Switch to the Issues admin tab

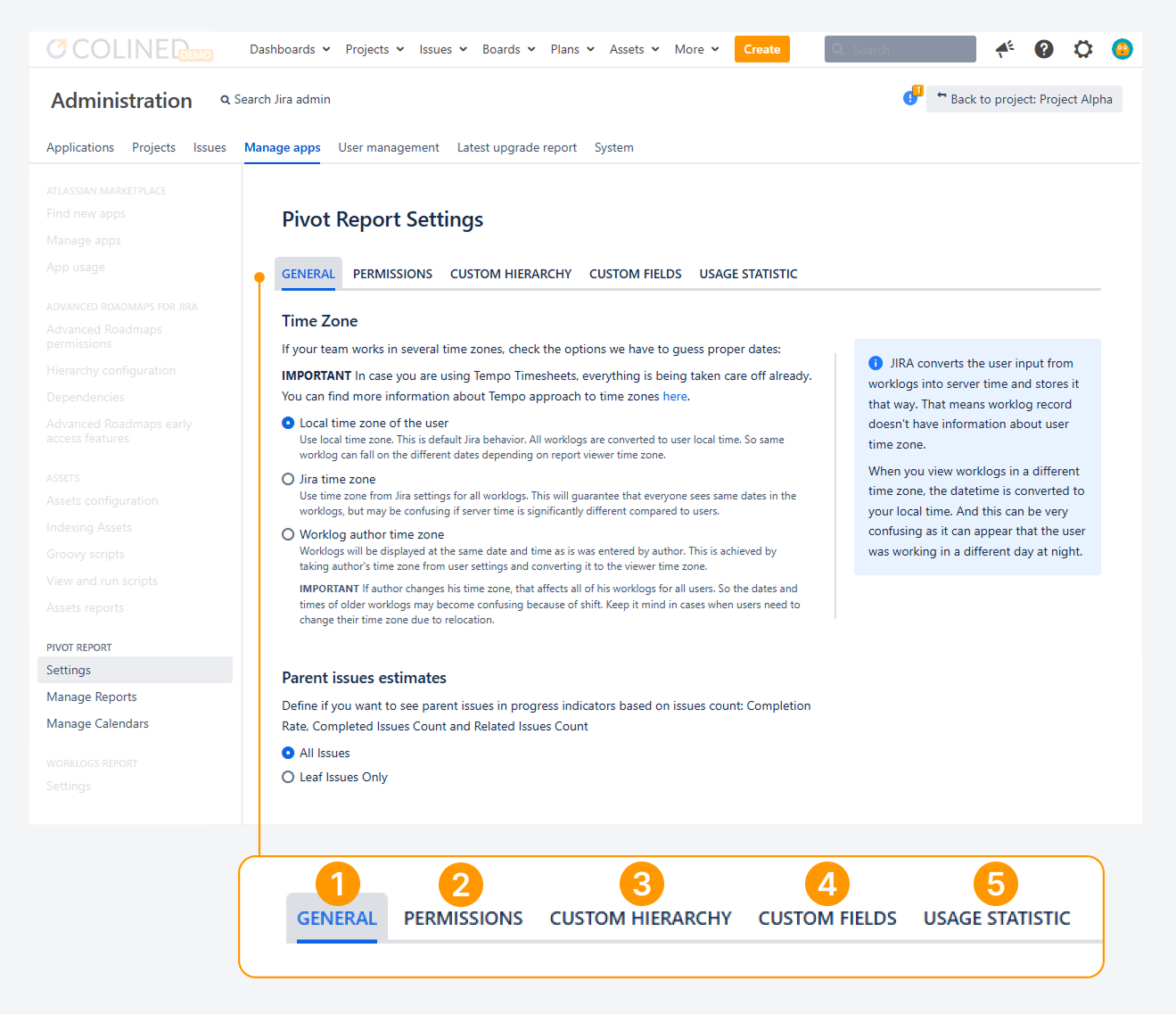(x=210, y=147)
